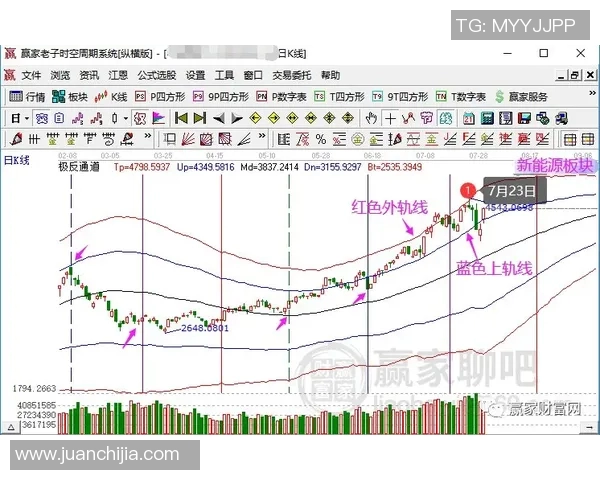
Task: Expand the top toolbar overflow chevron
Action: 592,93
